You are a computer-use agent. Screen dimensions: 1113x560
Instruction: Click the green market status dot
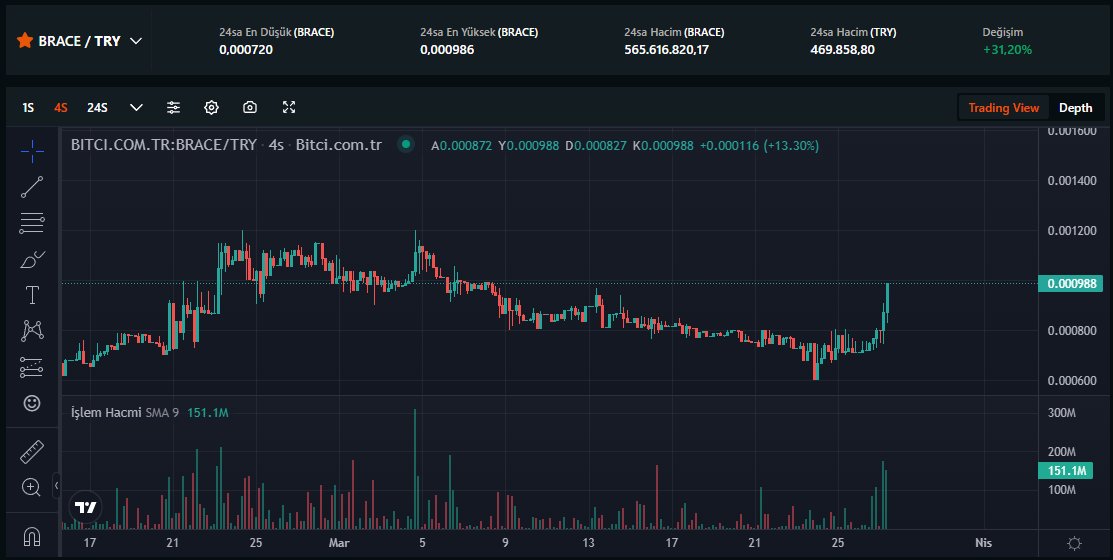pyautogui.click(x=406, y=145)
